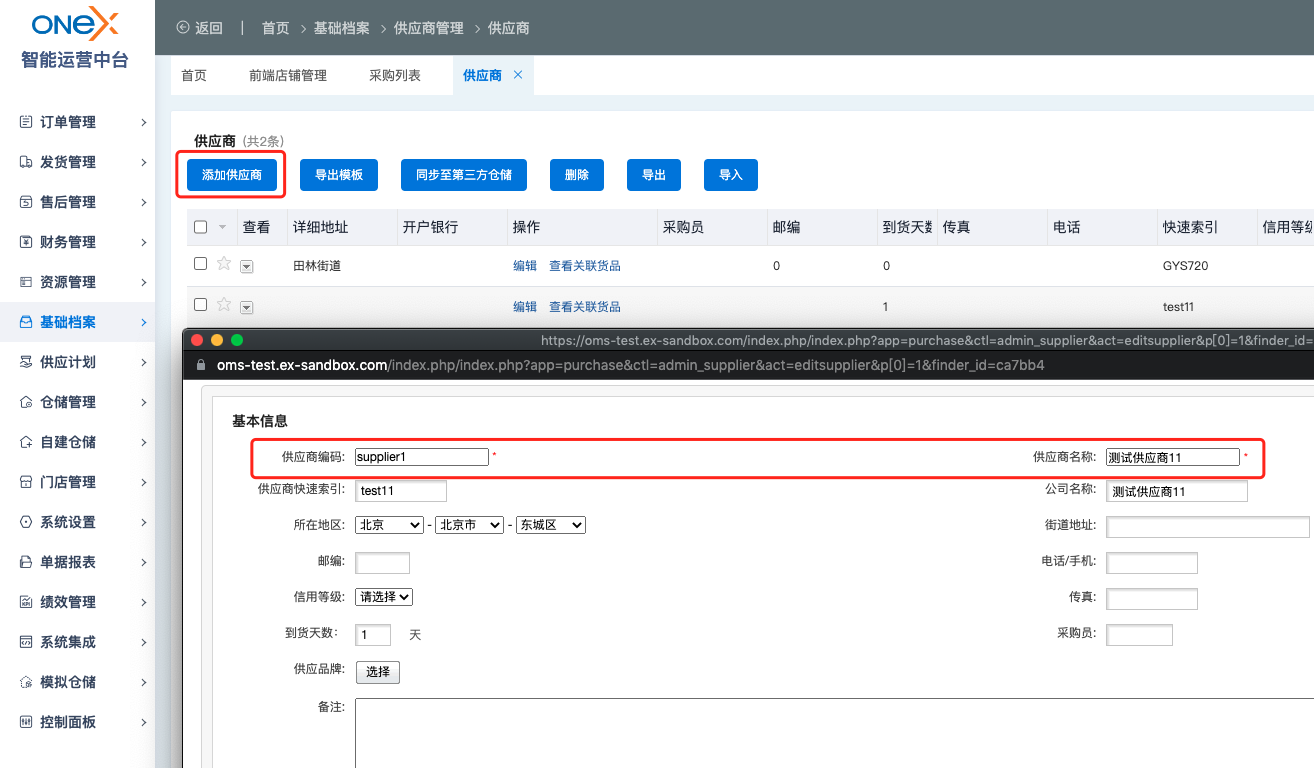Open the 所在地区 province dropdown 北京
Viewport: 1314px width, 768px height.
click(x=390, y=525)
